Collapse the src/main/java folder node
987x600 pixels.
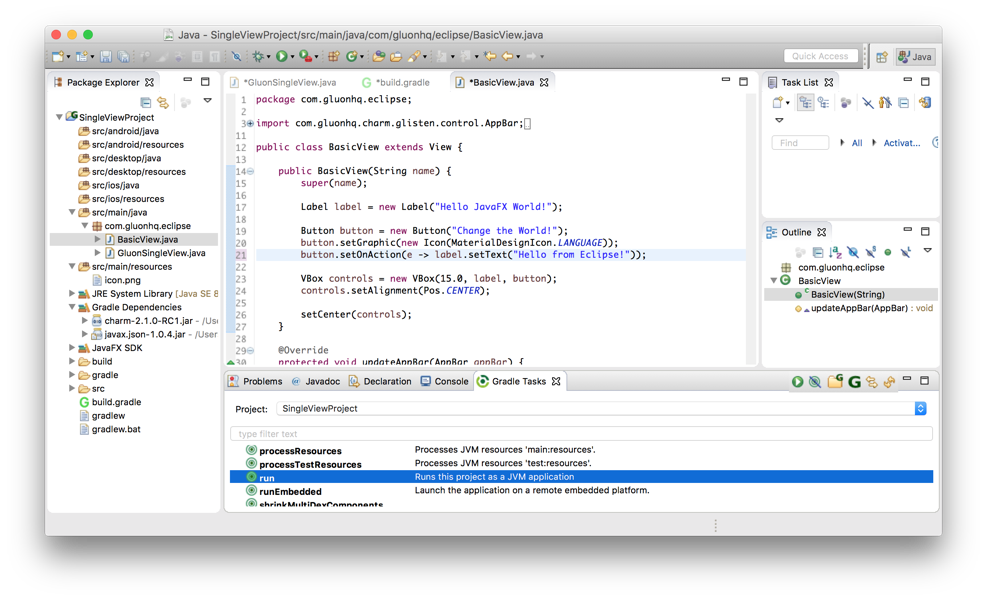click(72, 212)
